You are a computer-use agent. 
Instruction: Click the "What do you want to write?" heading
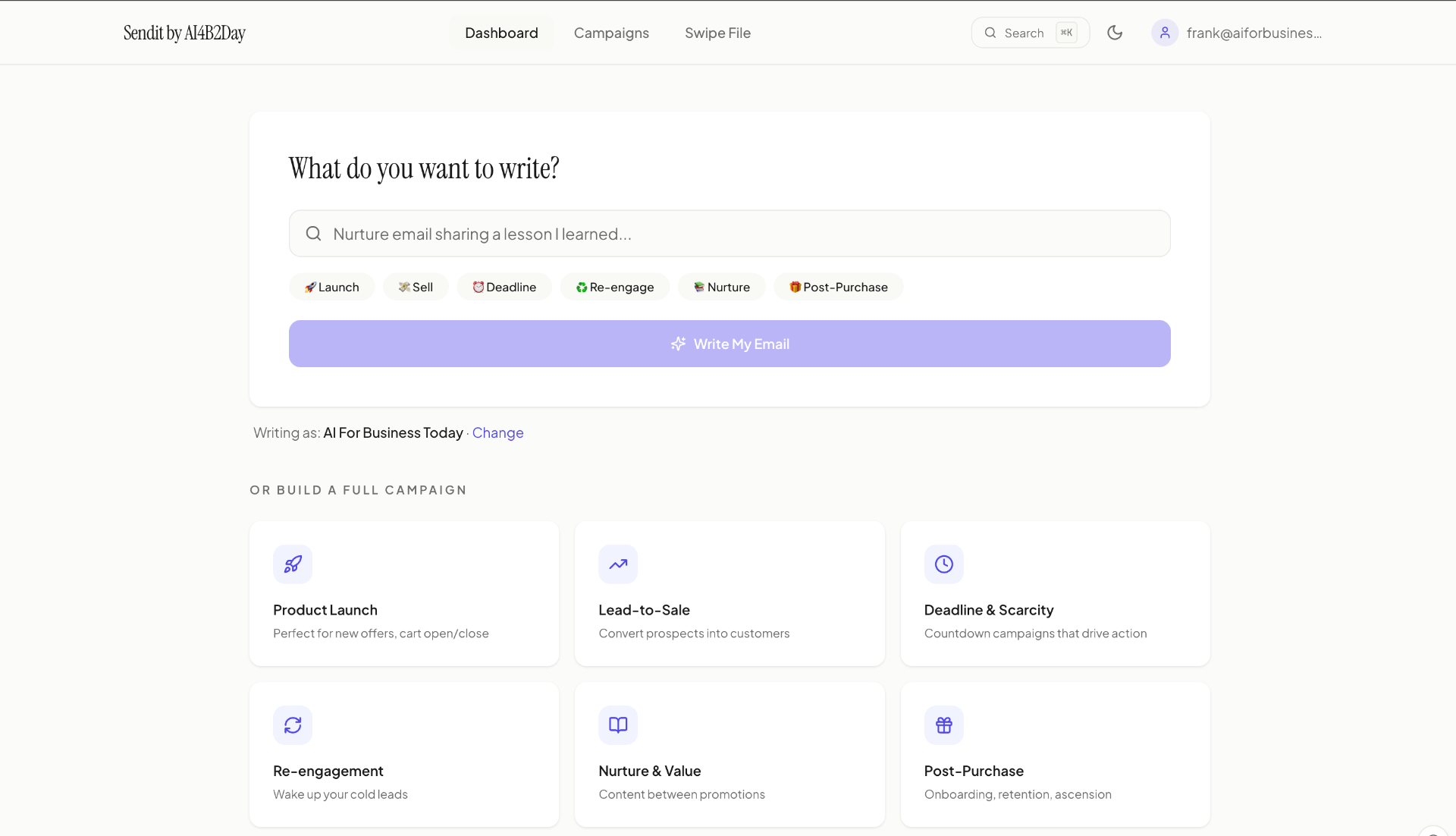click(x=424, y=168)
